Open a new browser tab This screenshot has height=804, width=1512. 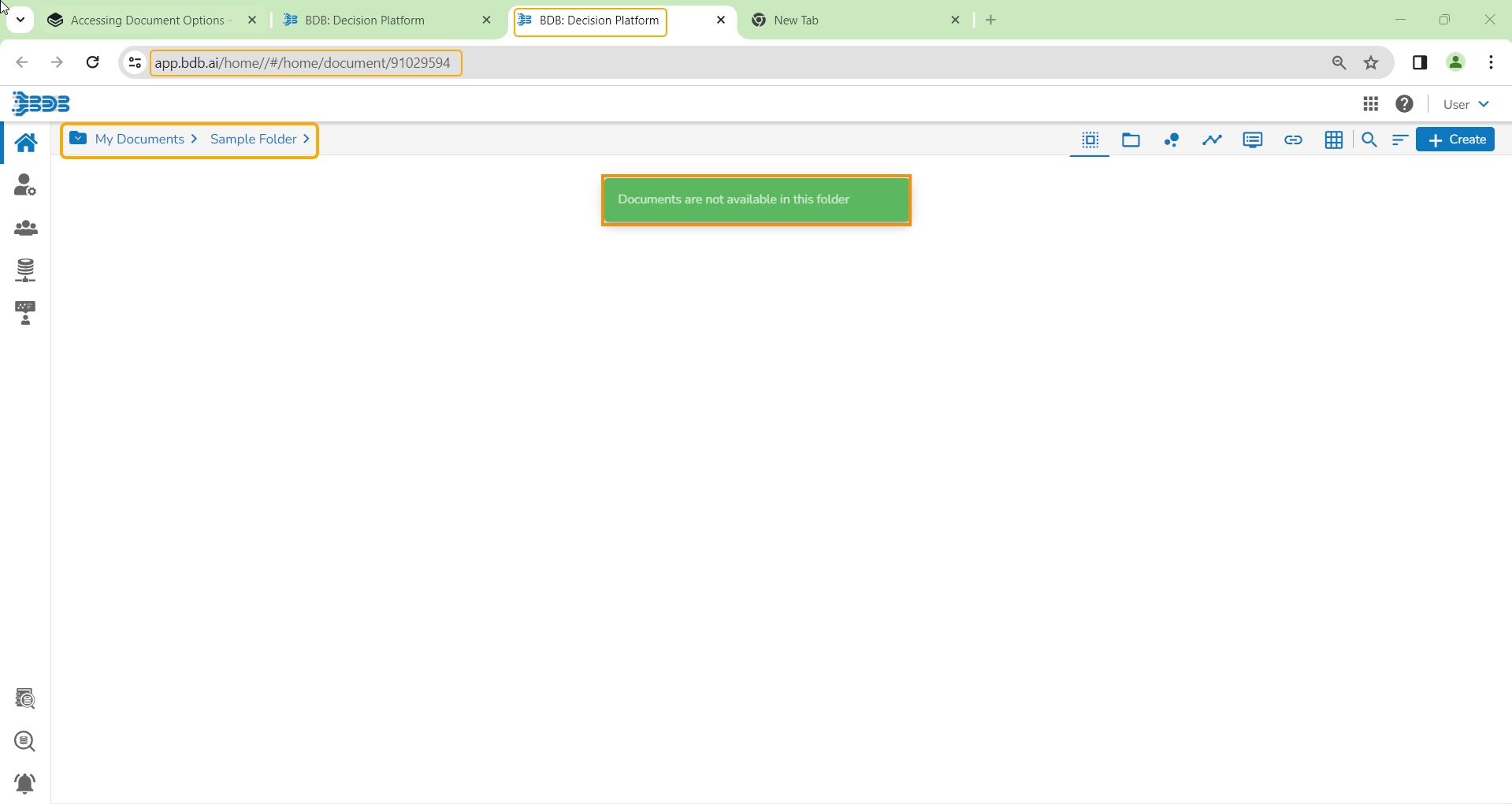[991, 20]
